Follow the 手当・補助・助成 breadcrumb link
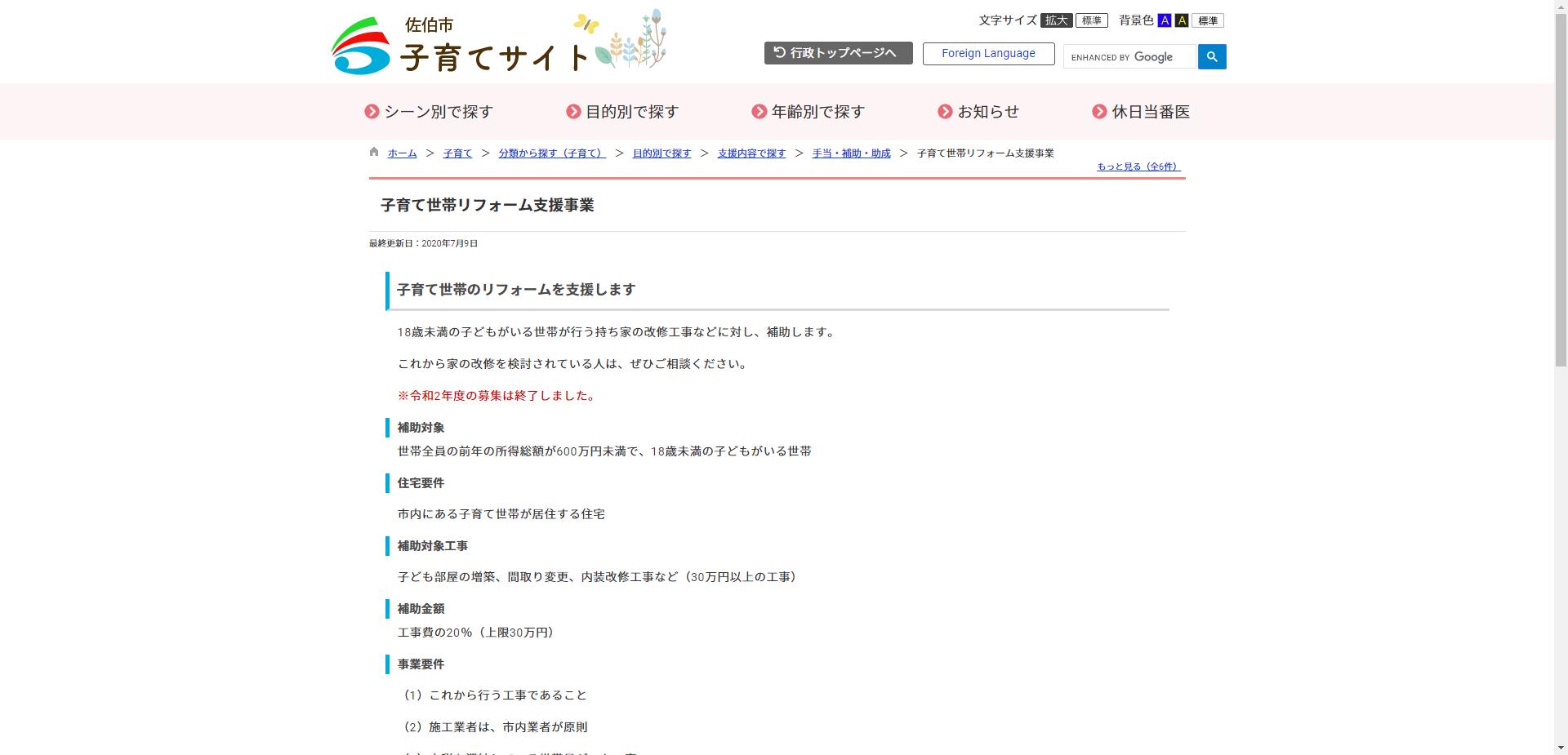Image resolution: width=1568 pixels, height=755 pixels. point(851,153)
